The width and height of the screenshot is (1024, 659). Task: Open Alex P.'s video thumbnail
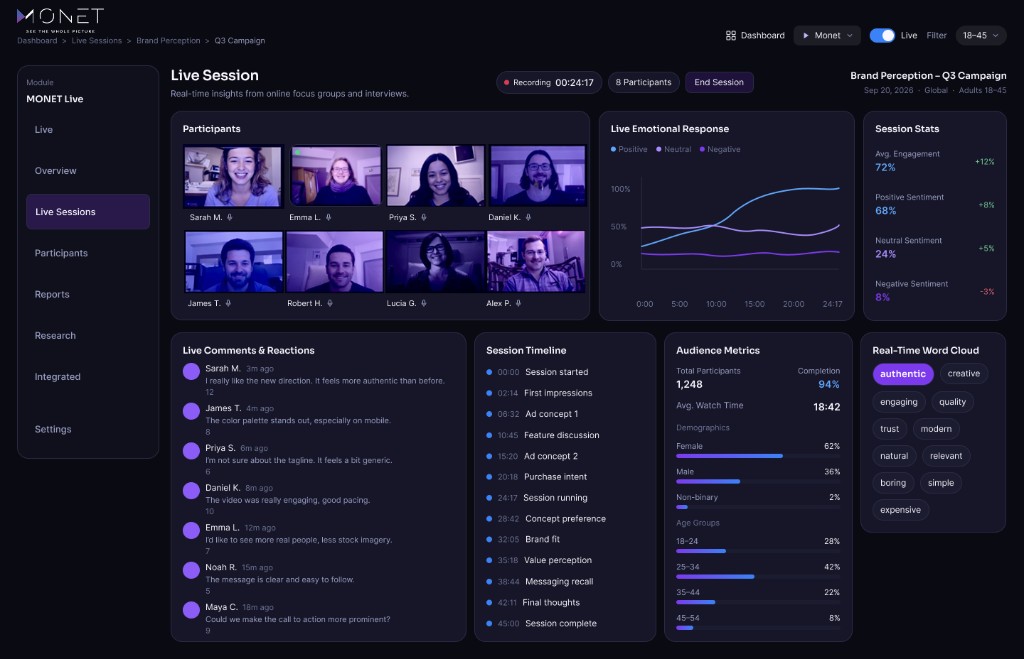pos(536,261)
